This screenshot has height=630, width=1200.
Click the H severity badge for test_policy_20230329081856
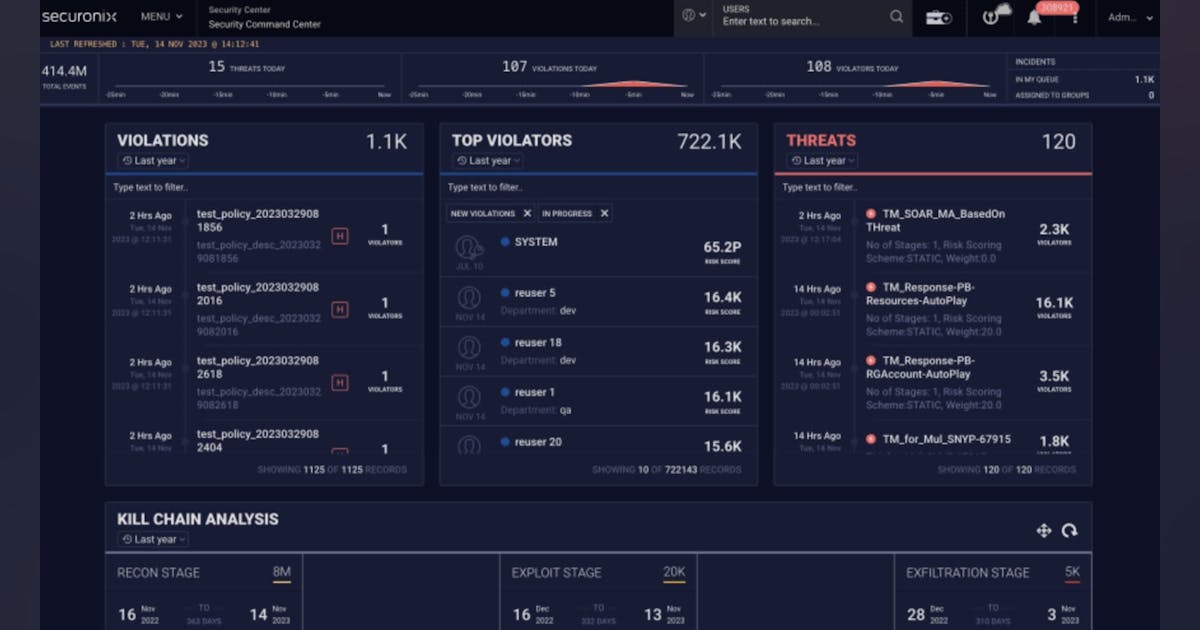[x=340, y=236]
